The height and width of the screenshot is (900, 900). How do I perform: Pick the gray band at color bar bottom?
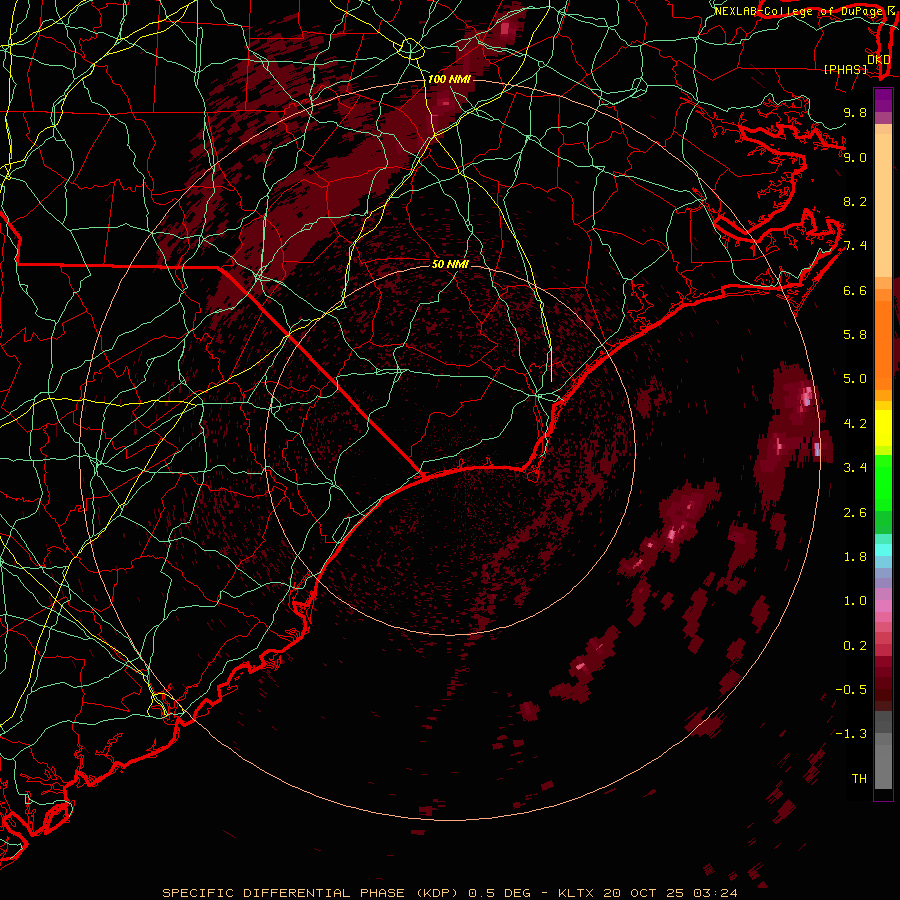click(x=883, y=750)
